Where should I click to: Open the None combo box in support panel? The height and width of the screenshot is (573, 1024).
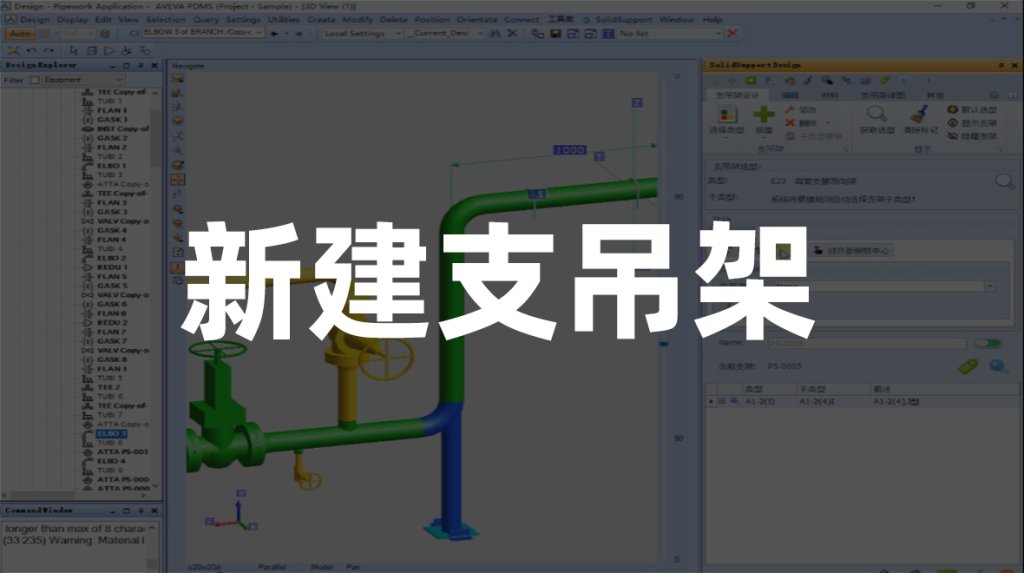point(990,286)
